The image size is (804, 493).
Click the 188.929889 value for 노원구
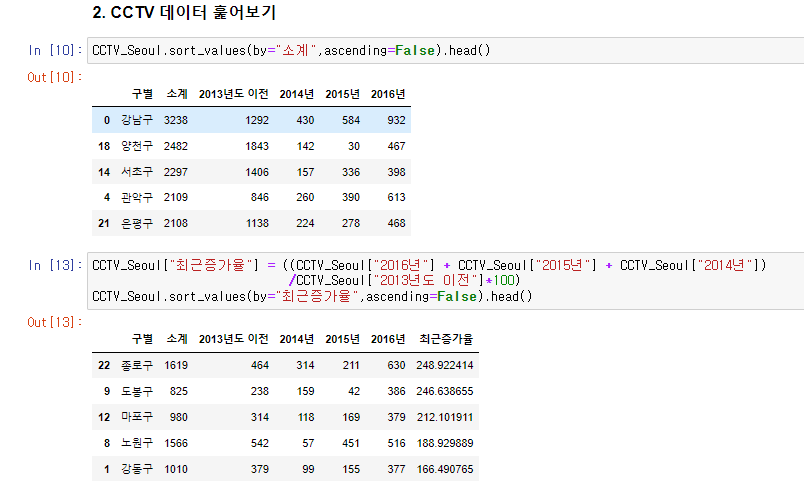tap(445, 443)
